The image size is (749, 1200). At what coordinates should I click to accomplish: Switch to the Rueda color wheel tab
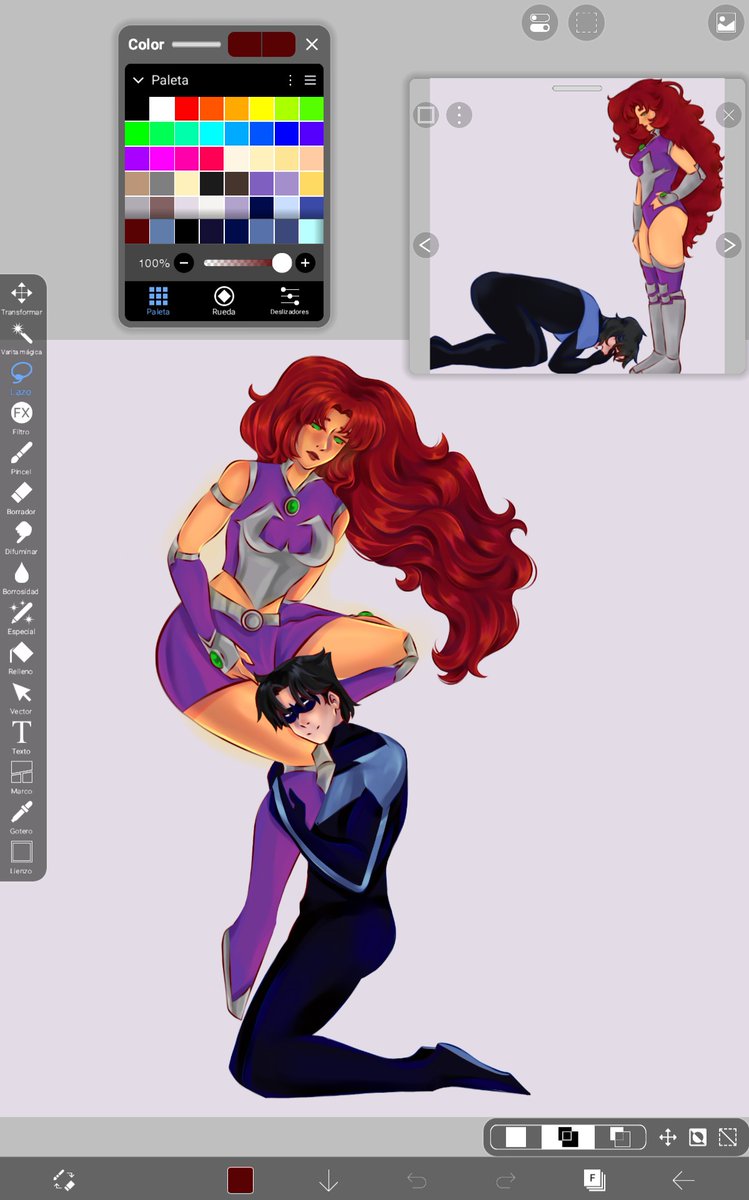click(x=224, y=300)
